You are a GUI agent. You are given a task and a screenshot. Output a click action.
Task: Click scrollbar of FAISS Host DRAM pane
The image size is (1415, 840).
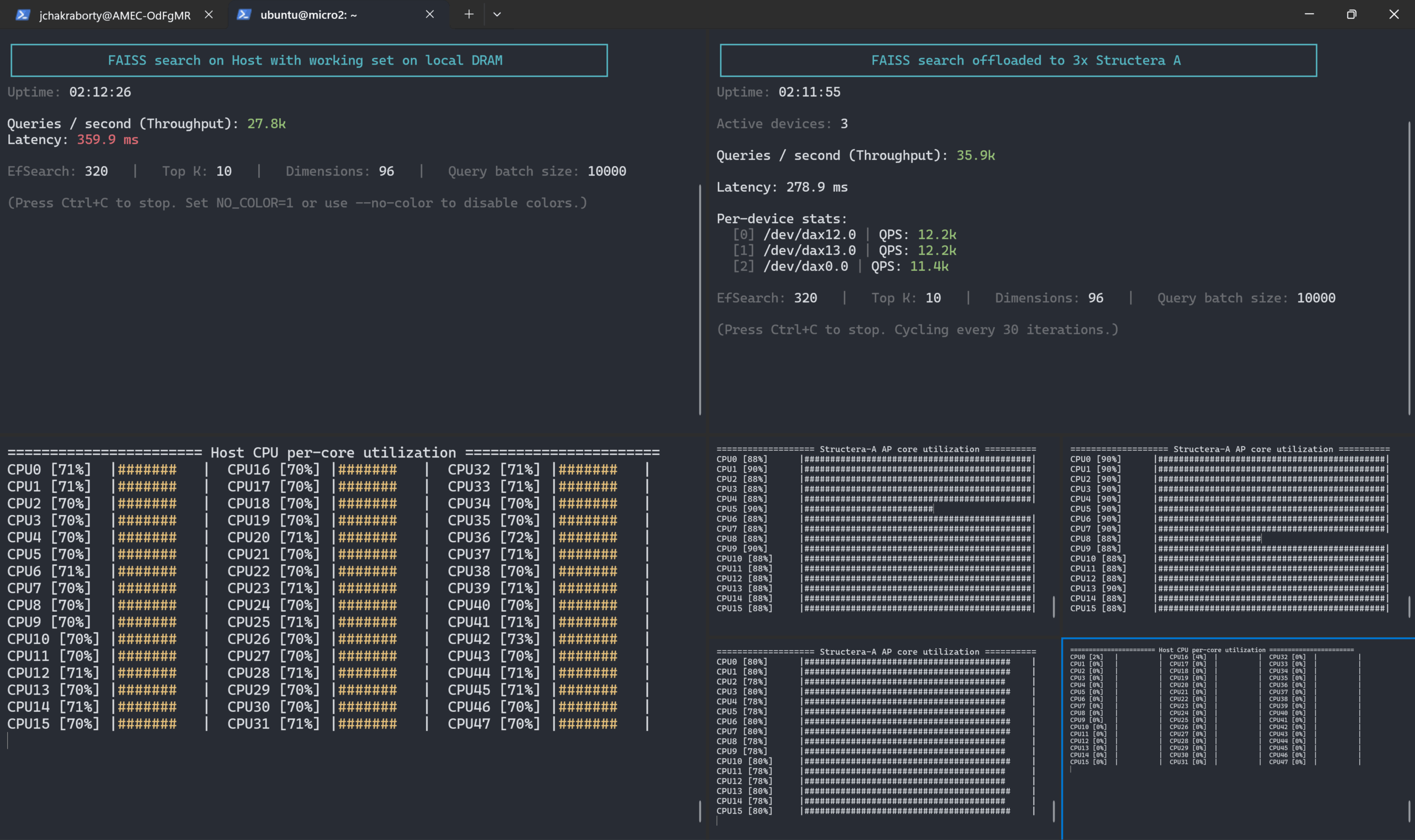(700, 299)
